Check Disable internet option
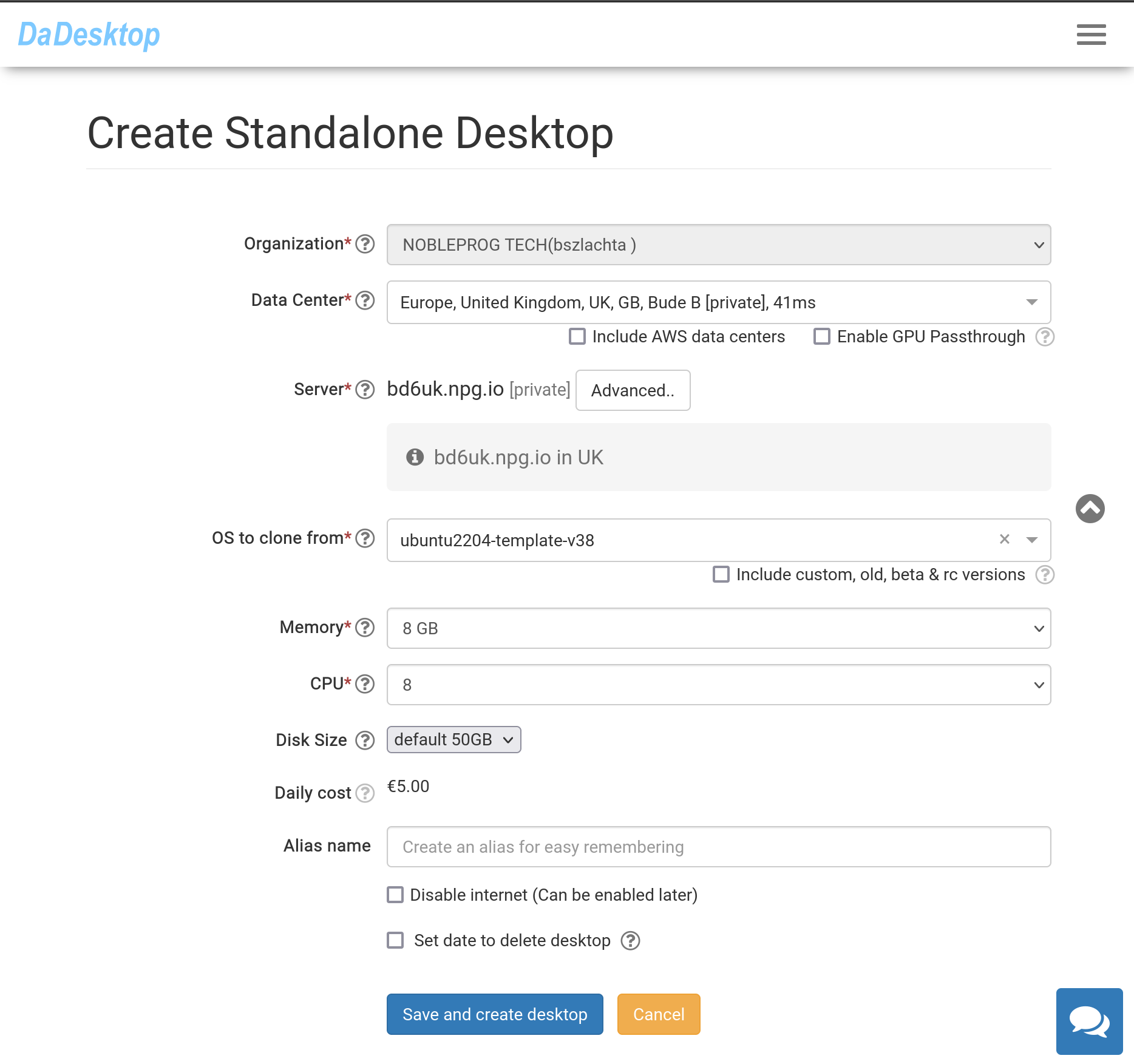Image resolution: width=1134 pixels, height=1064 pixels. 395,894
